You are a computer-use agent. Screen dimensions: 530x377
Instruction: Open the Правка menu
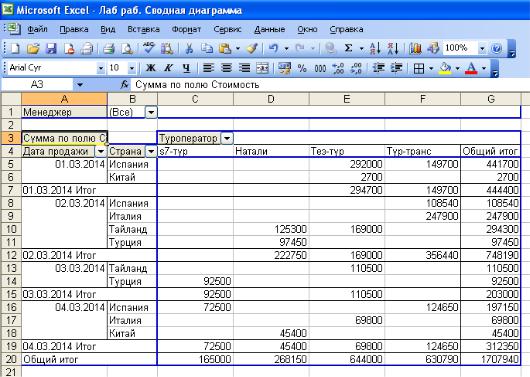click(74, 29)
